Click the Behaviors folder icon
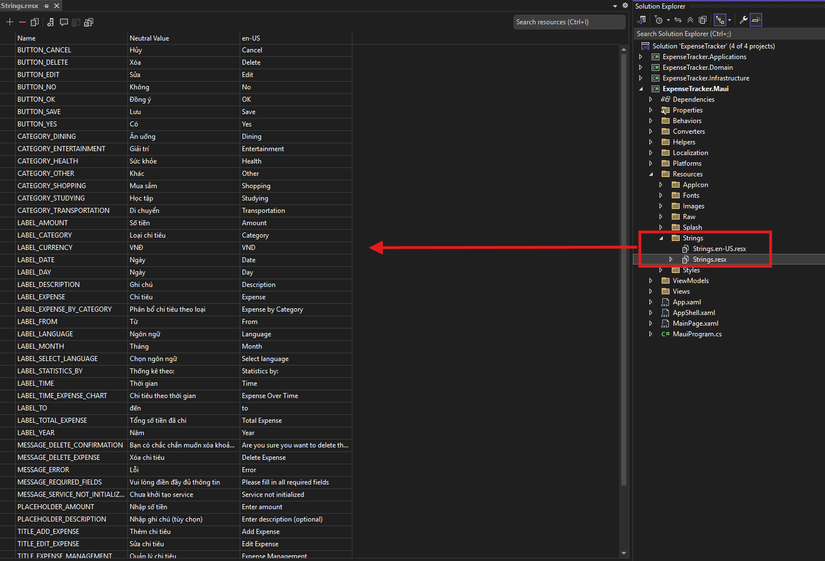 [666, 121]
